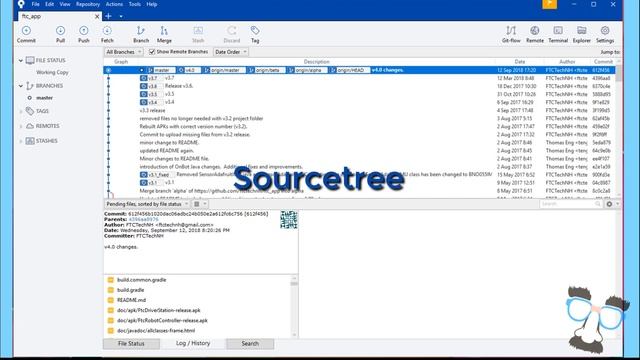The height and width of the screenshot is (360, 640).
Task: Click the Fetch toolbar icon
Action: point(107,34)
